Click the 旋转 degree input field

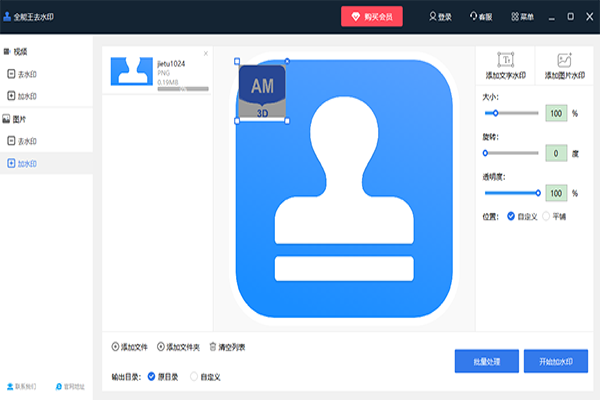(555, 154)
